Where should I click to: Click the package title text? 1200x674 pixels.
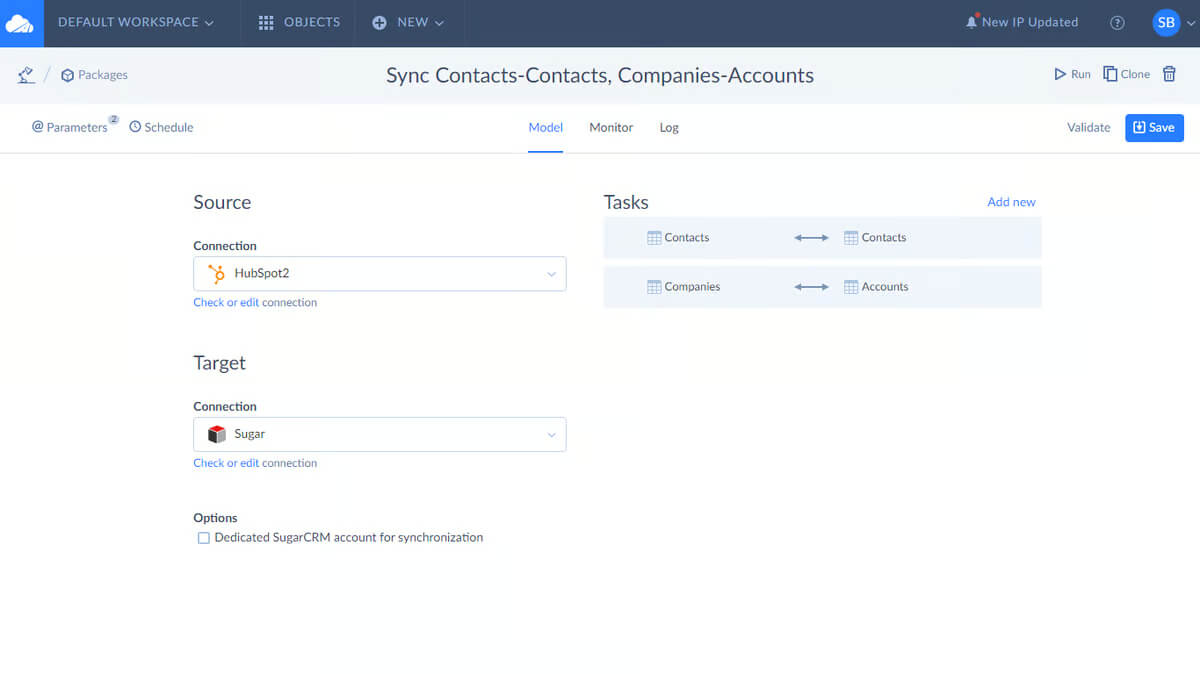[x=600, y=75]
